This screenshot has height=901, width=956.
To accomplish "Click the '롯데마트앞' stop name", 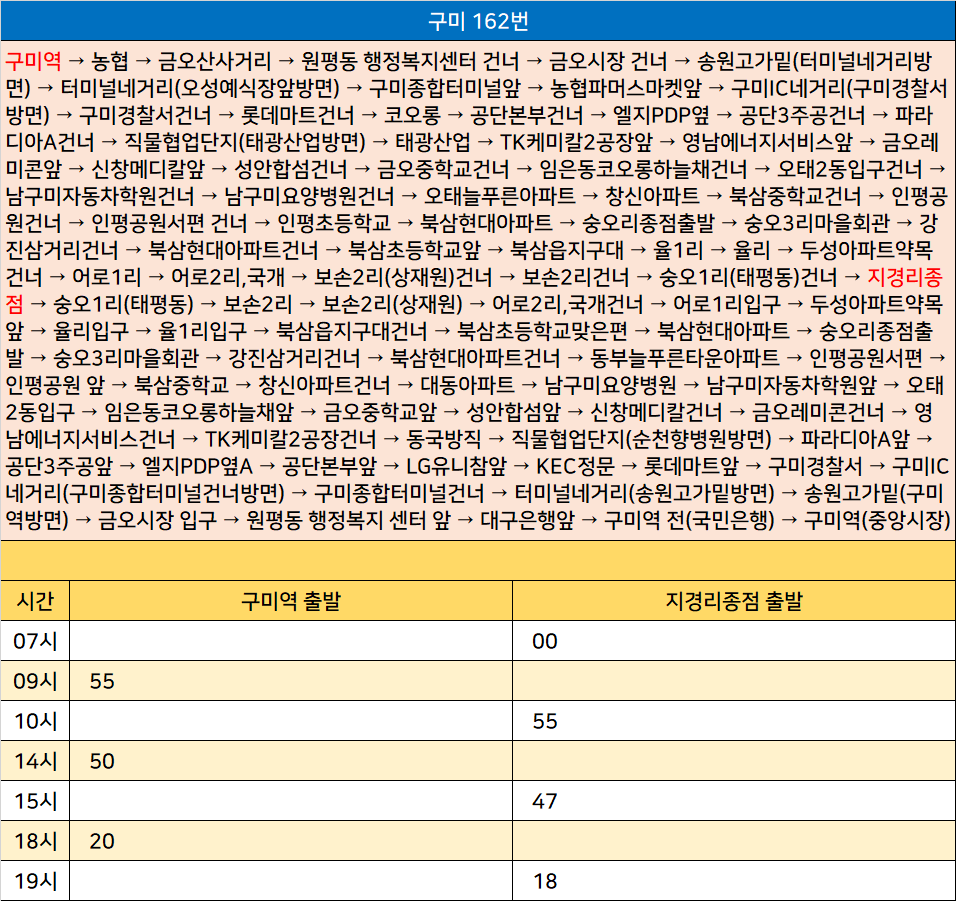I will (691, 466).
